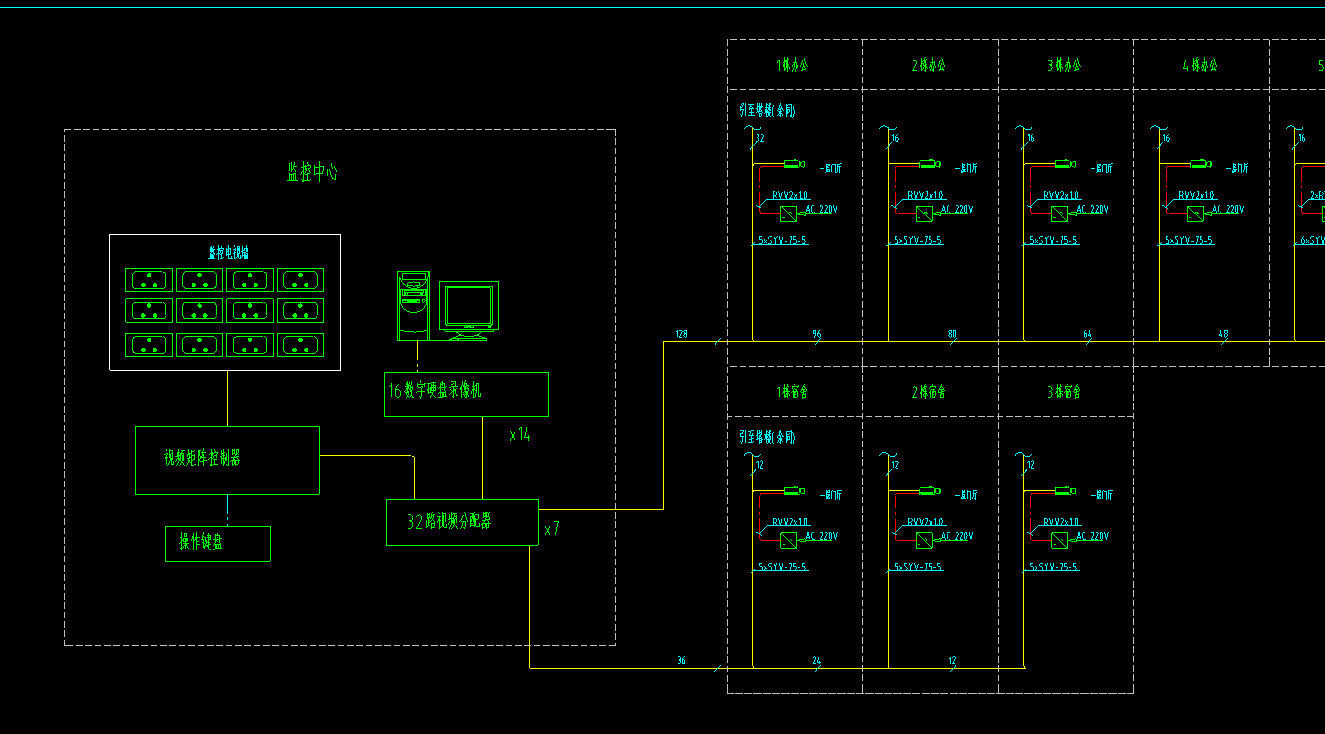Pick the top-left monitor in the 监控电视墙 grid

[x=149, y=280]
